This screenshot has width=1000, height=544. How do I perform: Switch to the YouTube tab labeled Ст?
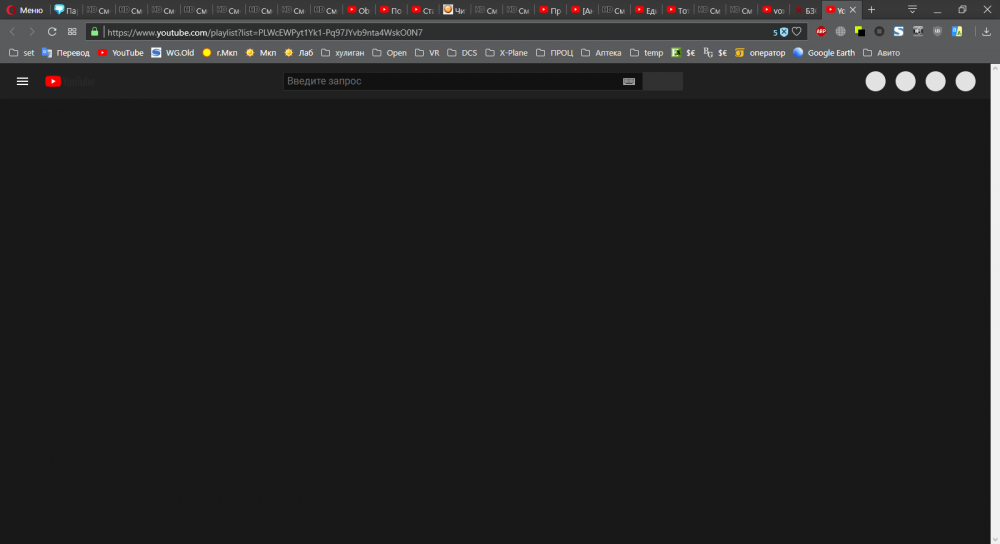pos(423,10)
